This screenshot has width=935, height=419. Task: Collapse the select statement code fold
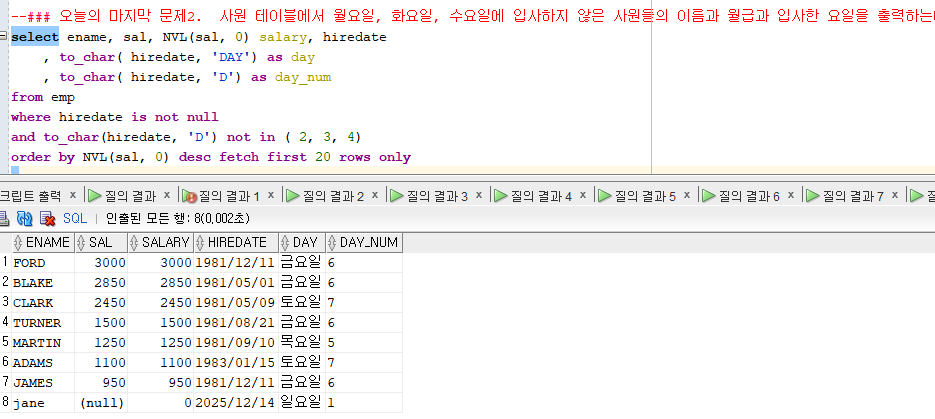(x=4, y=36)
